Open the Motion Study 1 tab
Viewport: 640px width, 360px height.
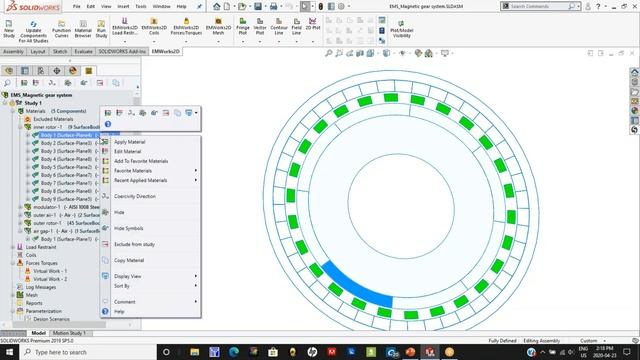(69, 333)
